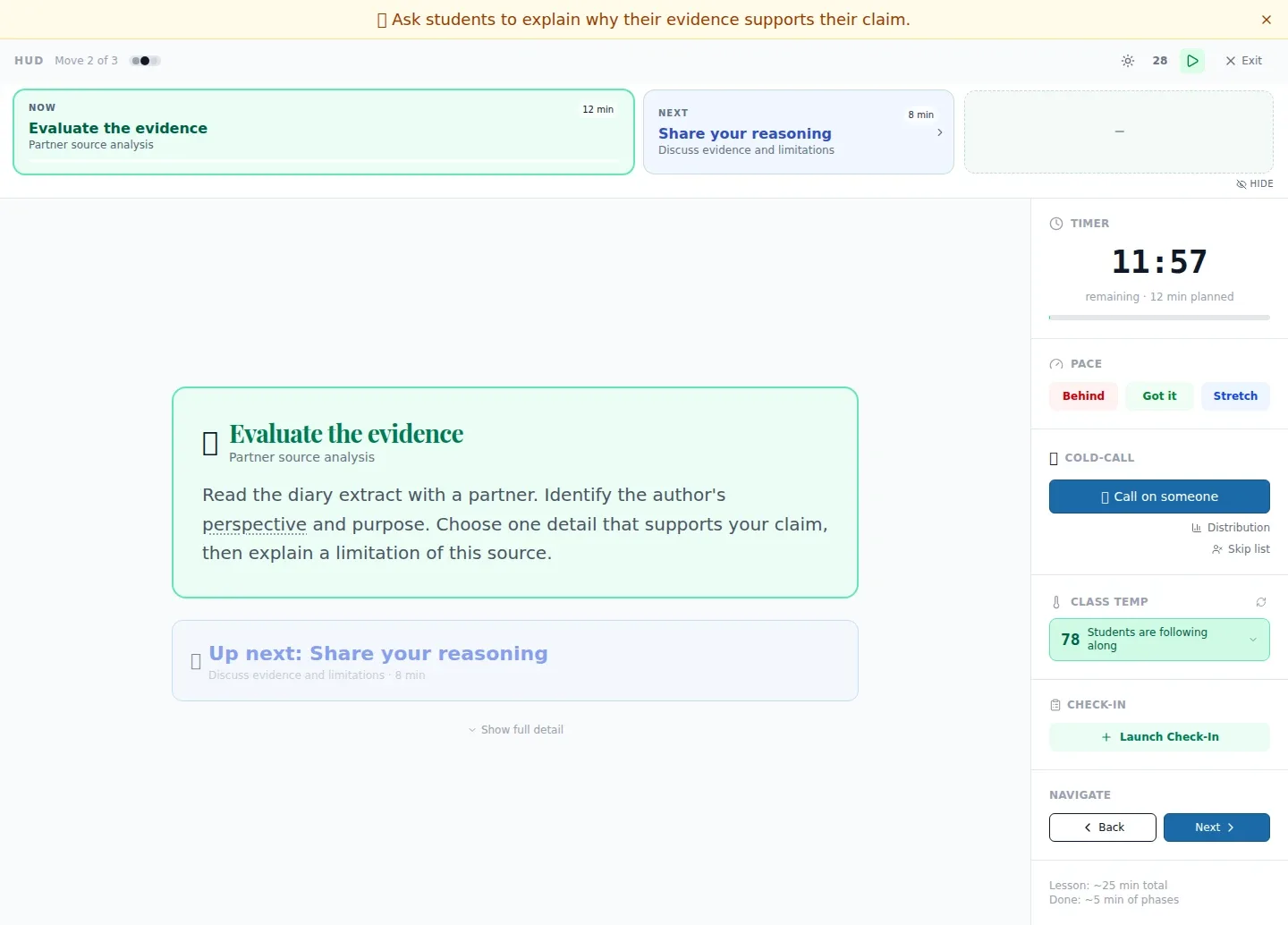The height and width of the screenshot is (925, 1288).
Task: Expand the class temp status dropdown
Action: click(x=1253, y=640)
